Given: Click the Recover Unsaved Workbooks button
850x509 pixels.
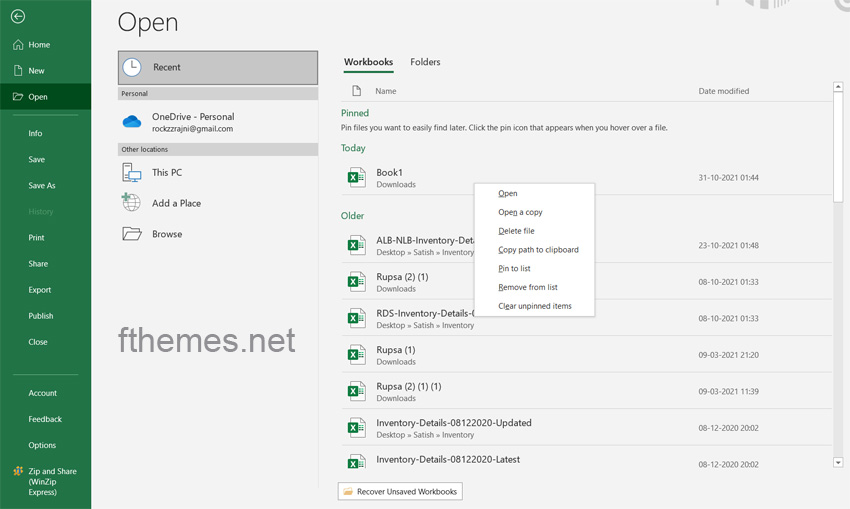Looking at the screenshot, I should pos(400,492).
